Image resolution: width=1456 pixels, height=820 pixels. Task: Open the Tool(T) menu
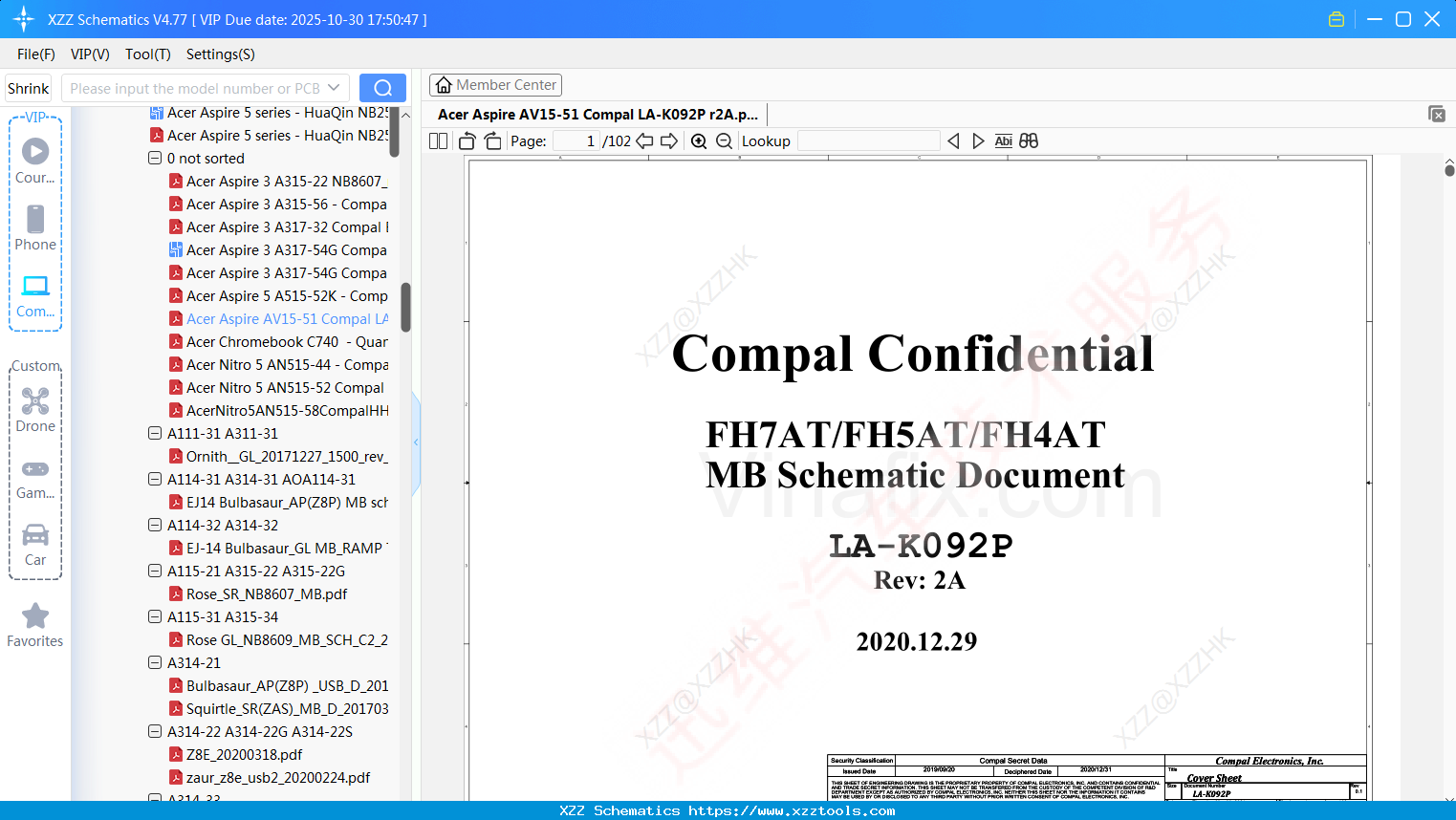tap(148, 54)
